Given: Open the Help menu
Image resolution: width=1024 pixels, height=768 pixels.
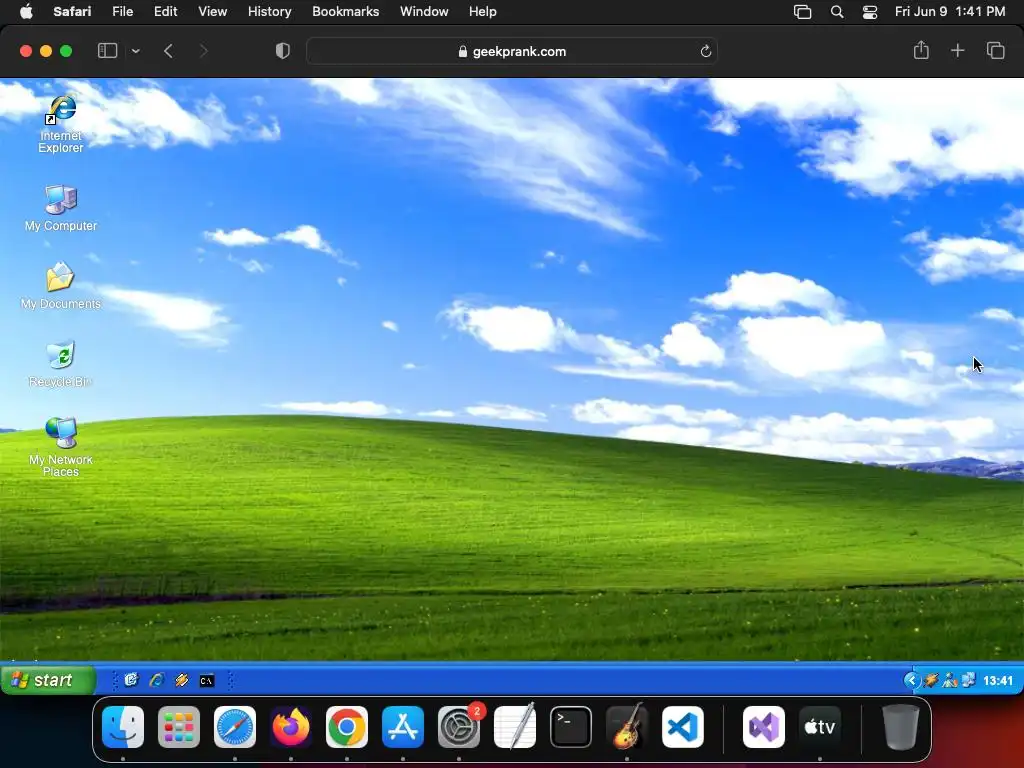Looking at the screenshot, I should [x=483, y=11].
